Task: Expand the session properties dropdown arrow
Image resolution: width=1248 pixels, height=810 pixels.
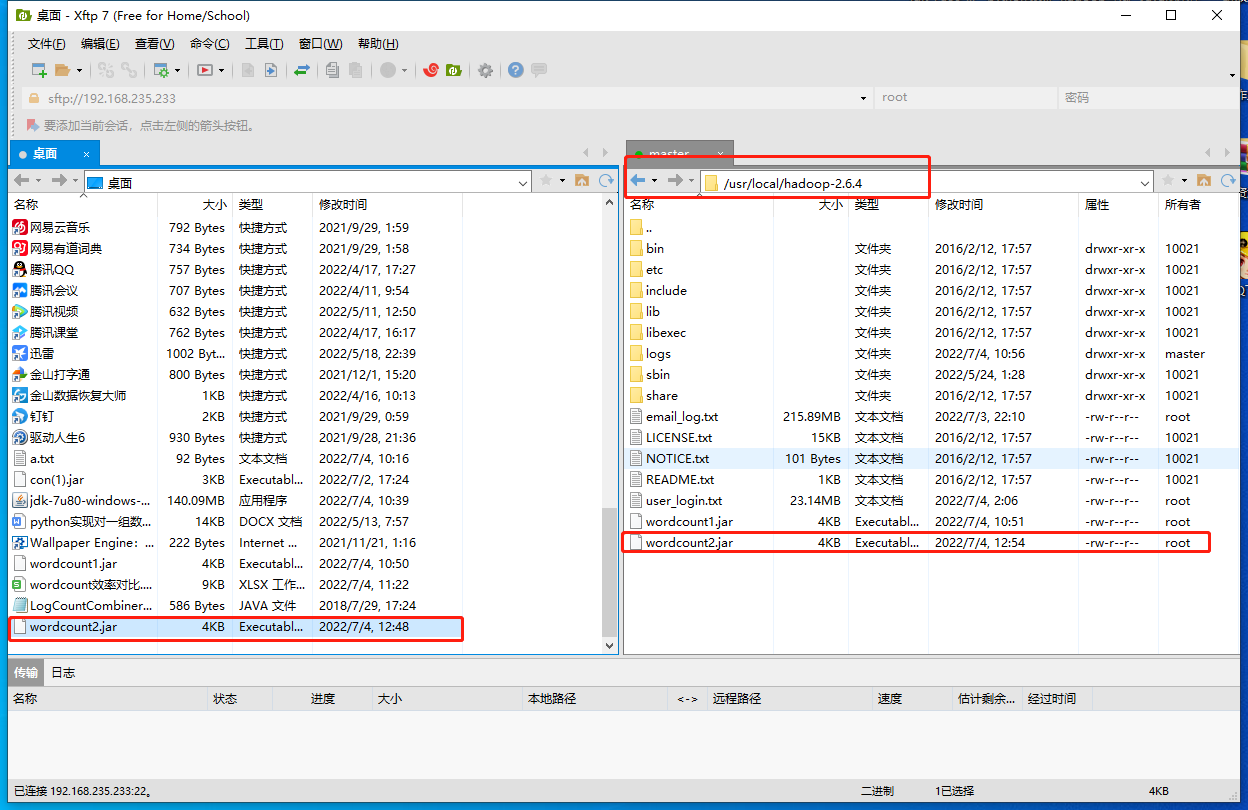Action: (x=178, y=70)
